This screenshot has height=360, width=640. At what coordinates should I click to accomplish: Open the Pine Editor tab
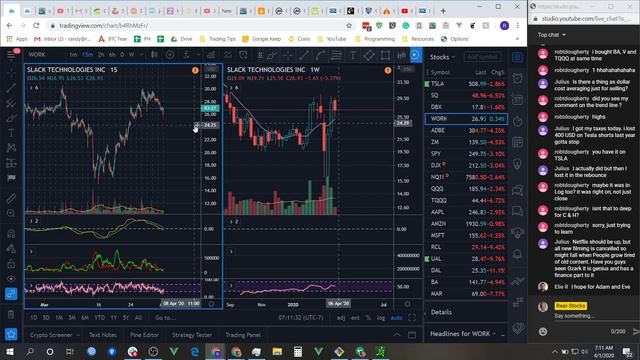pyautogui.click(x=144, y=335)
